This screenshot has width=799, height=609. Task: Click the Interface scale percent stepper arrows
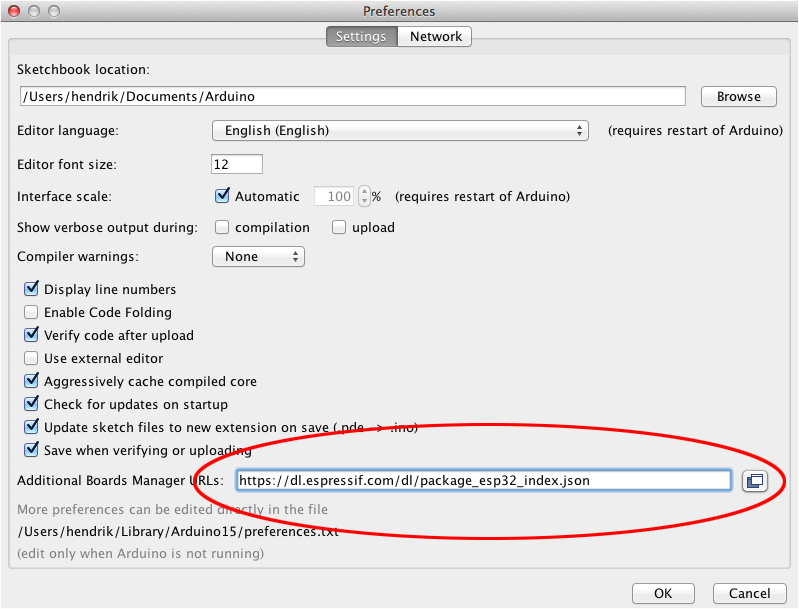(x=364, y=196)
